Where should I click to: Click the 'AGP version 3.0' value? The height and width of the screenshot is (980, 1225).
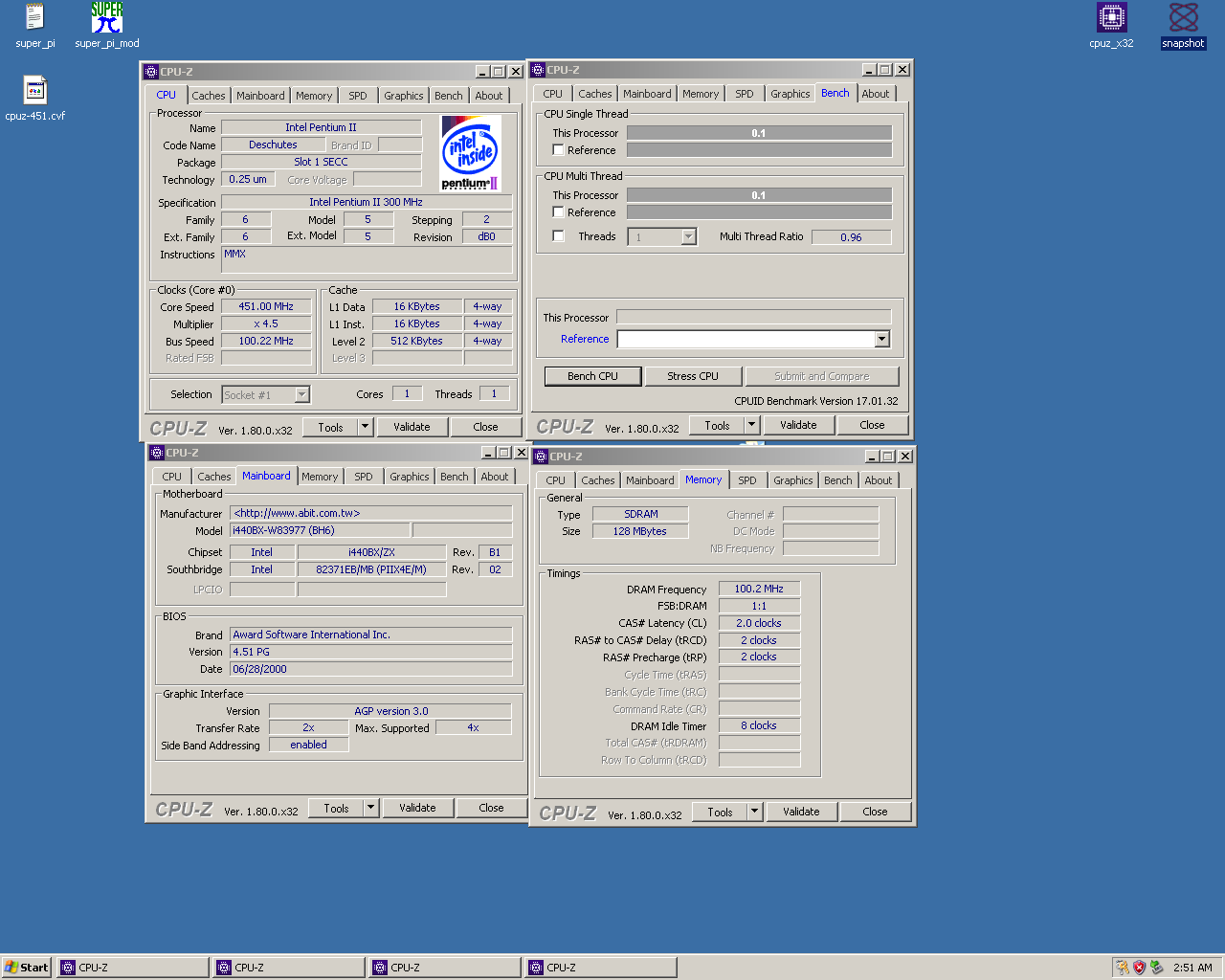coord(390,711)
